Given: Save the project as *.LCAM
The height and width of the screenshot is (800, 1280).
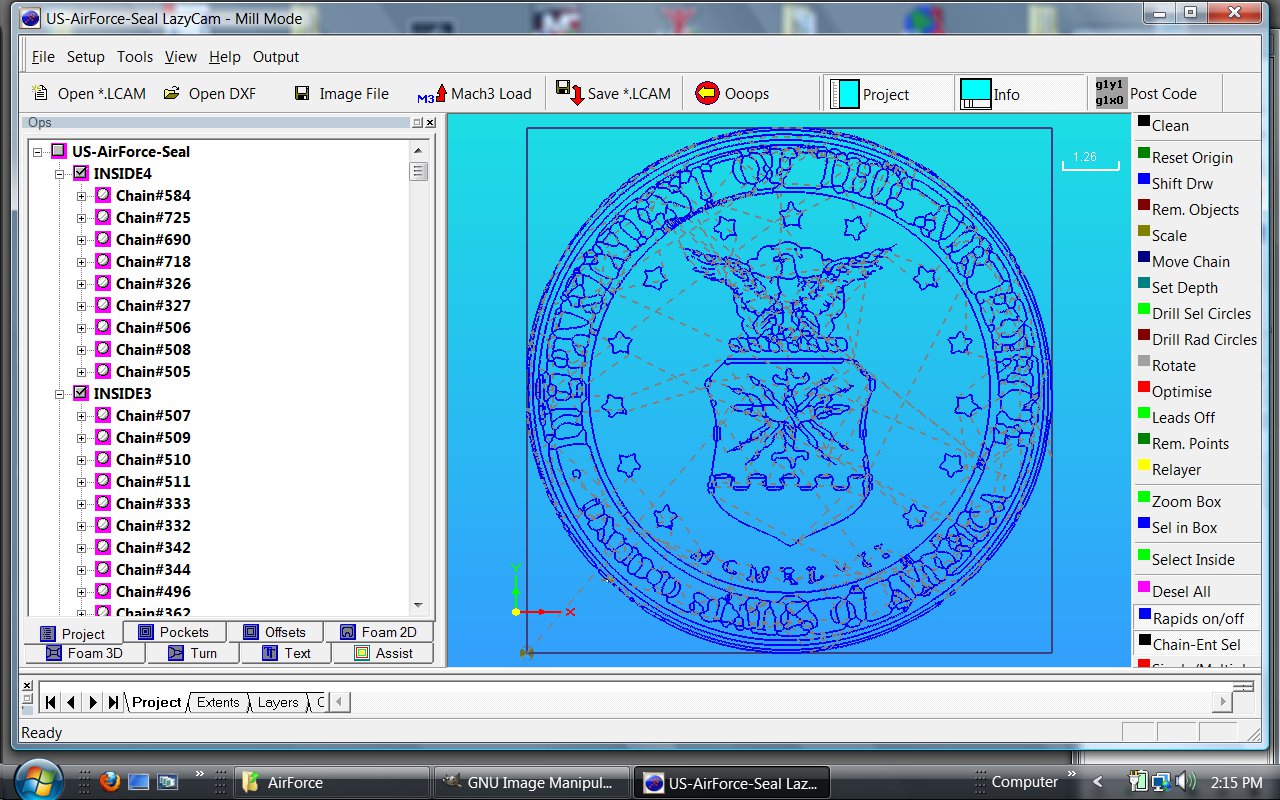Looking at the screenshot, I should pyautogui.click(x=613, y=93).
